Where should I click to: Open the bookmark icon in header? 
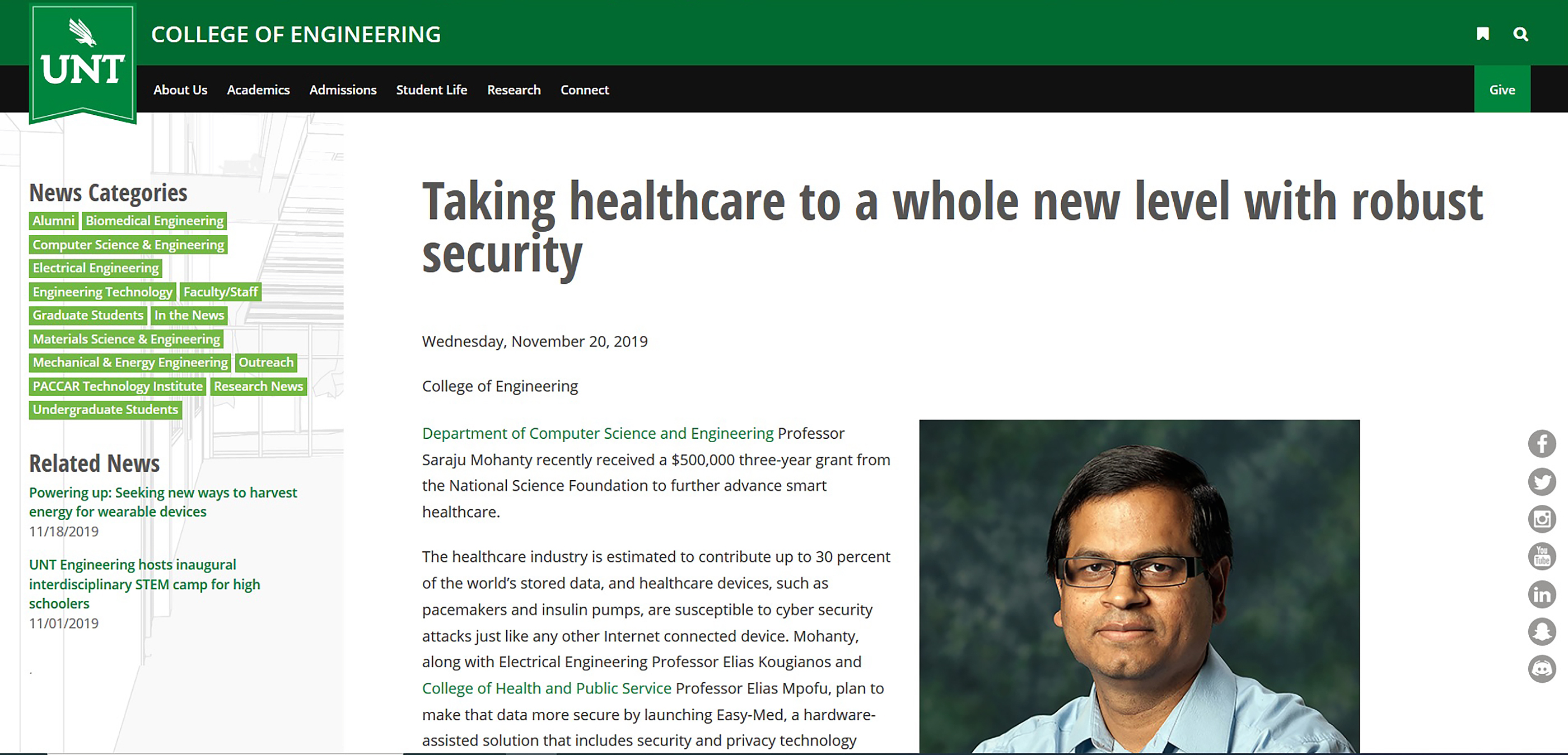(x=1483, y=34)
